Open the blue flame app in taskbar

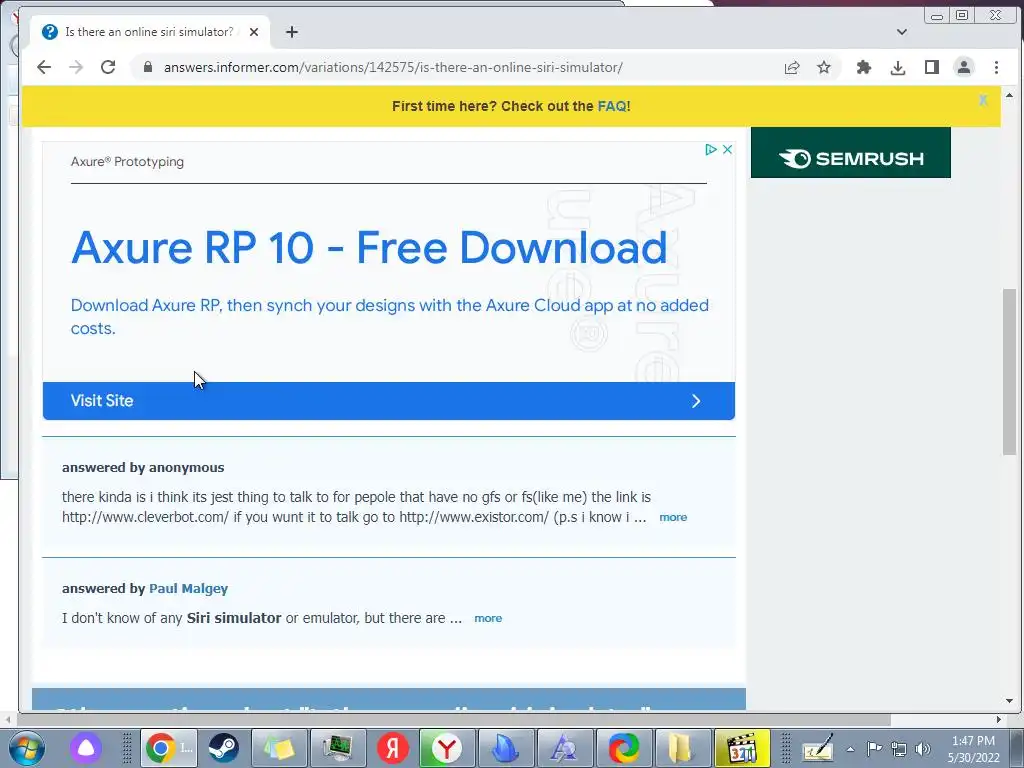(505, 748)
